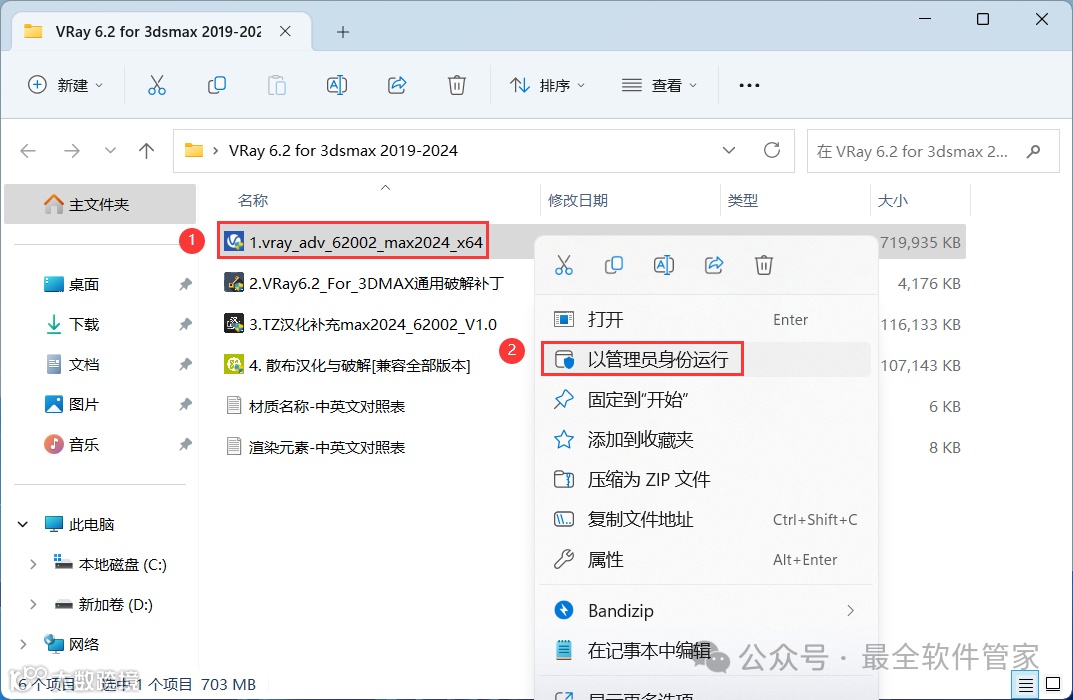
Task: Open the three-dots more options menu
Action: [x=749, y=86]
